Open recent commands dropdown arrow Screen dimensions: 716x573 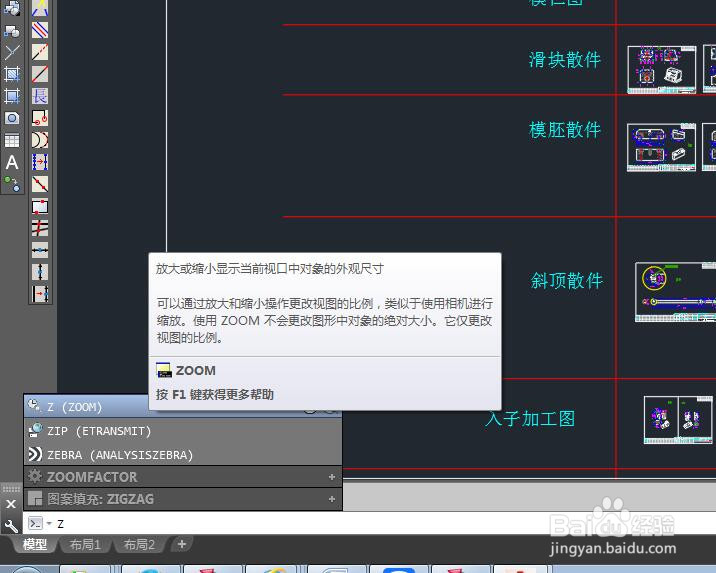point(49,524)
